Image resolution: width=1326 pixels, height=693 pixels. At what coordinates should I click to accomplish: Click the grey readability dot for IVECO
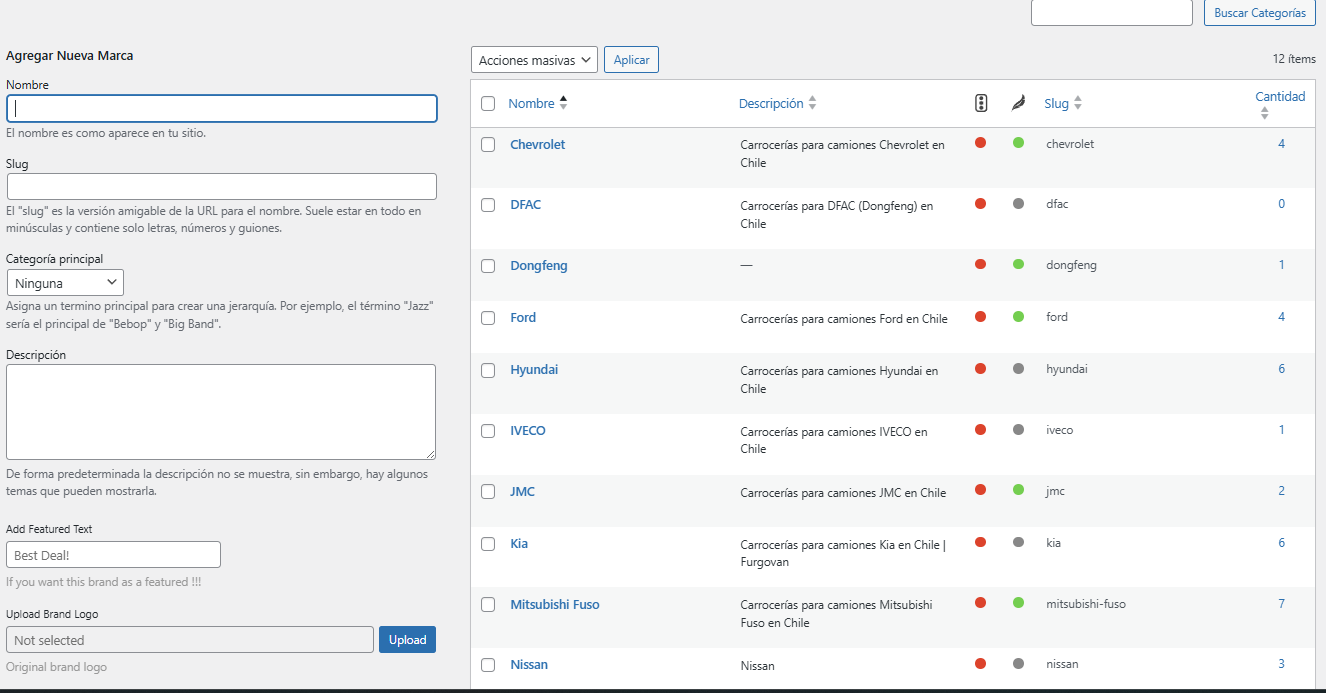[x=1018, y=429]
